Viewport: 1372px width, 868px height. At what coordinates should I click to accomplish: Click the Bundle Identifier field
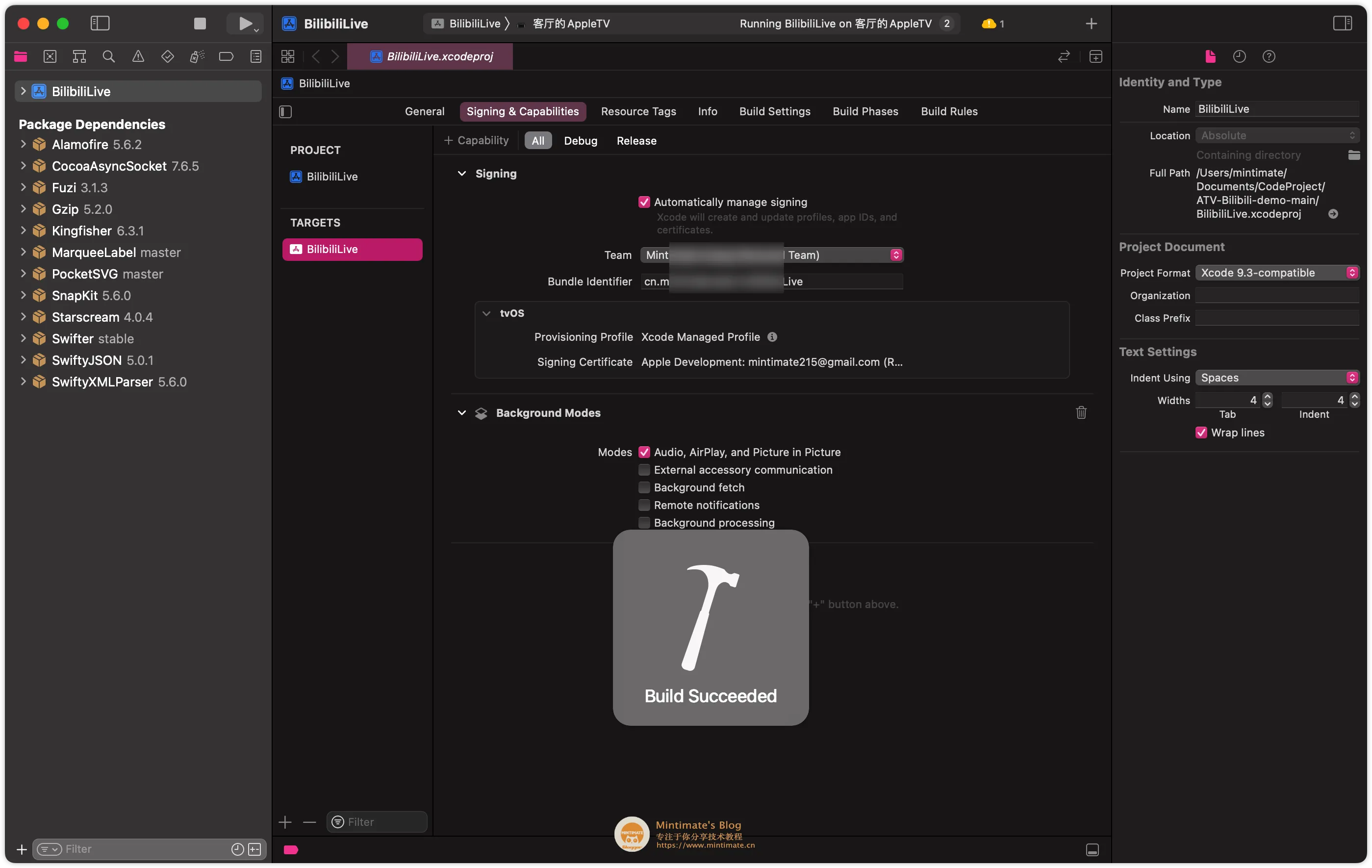(771, 281)
